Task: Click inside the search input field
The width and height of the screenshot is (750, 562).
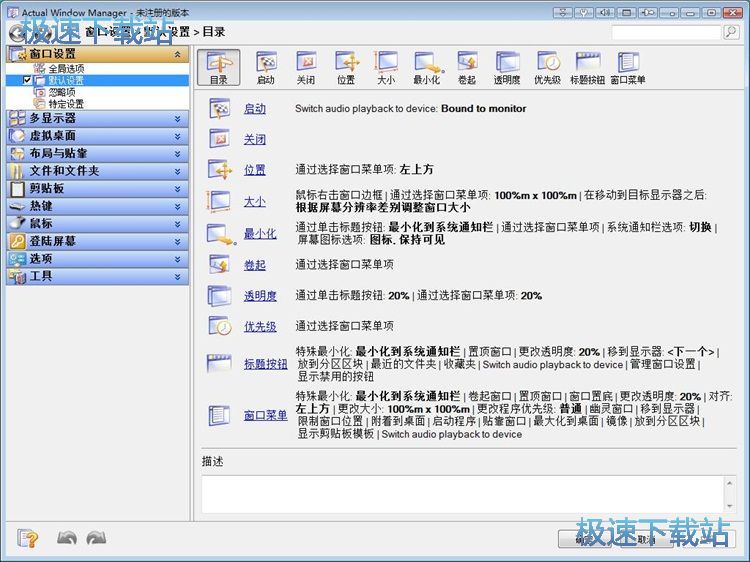Action: point(666,33)
